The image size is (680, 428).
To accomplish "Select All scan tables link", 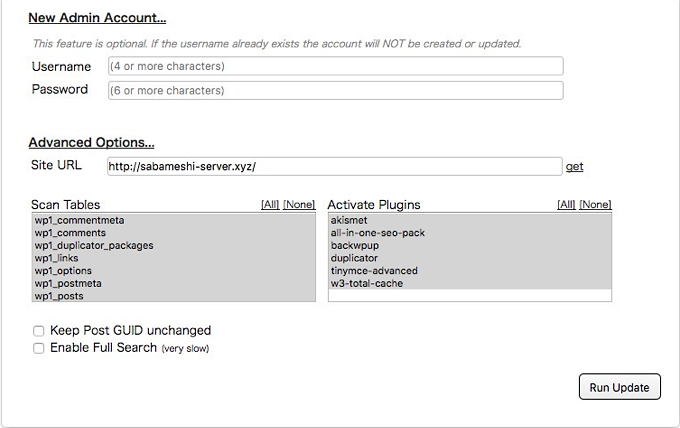I will (x=270, y=205).
